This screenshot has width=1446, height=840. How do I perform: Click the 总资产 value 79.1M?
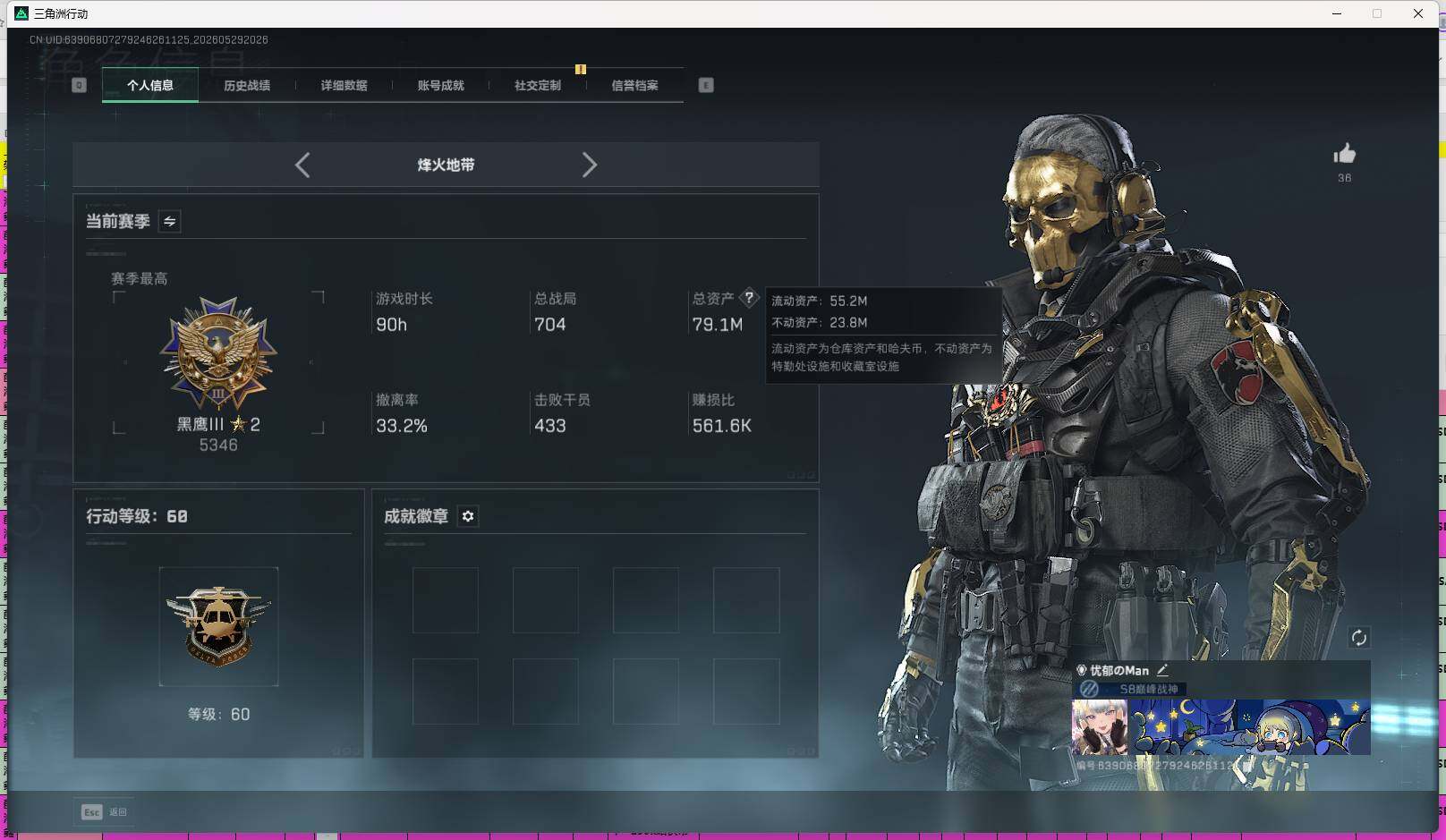(x=718, y=325)
